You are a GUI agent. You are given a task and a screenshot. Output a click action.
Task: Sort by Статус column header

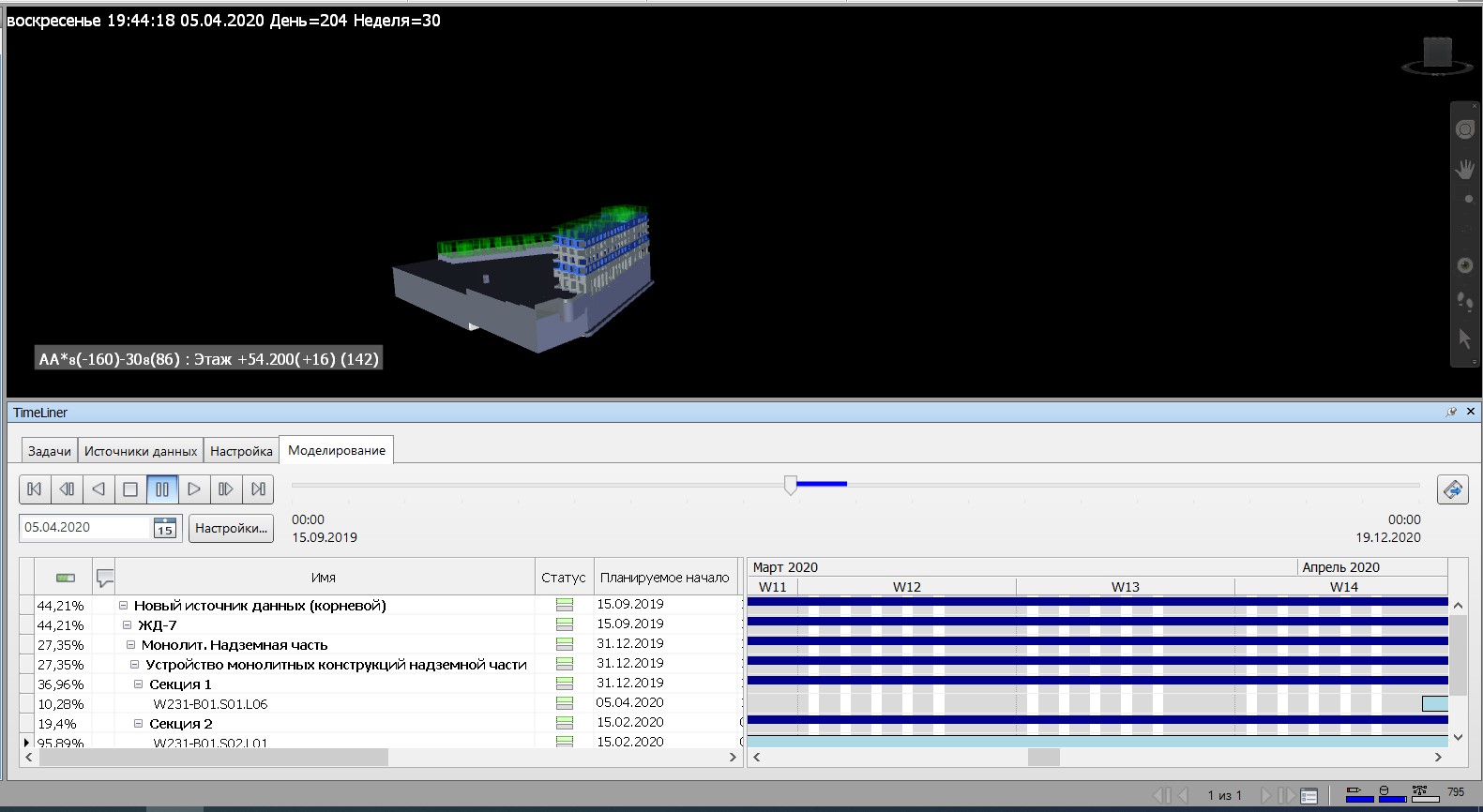tap(563, 578)
